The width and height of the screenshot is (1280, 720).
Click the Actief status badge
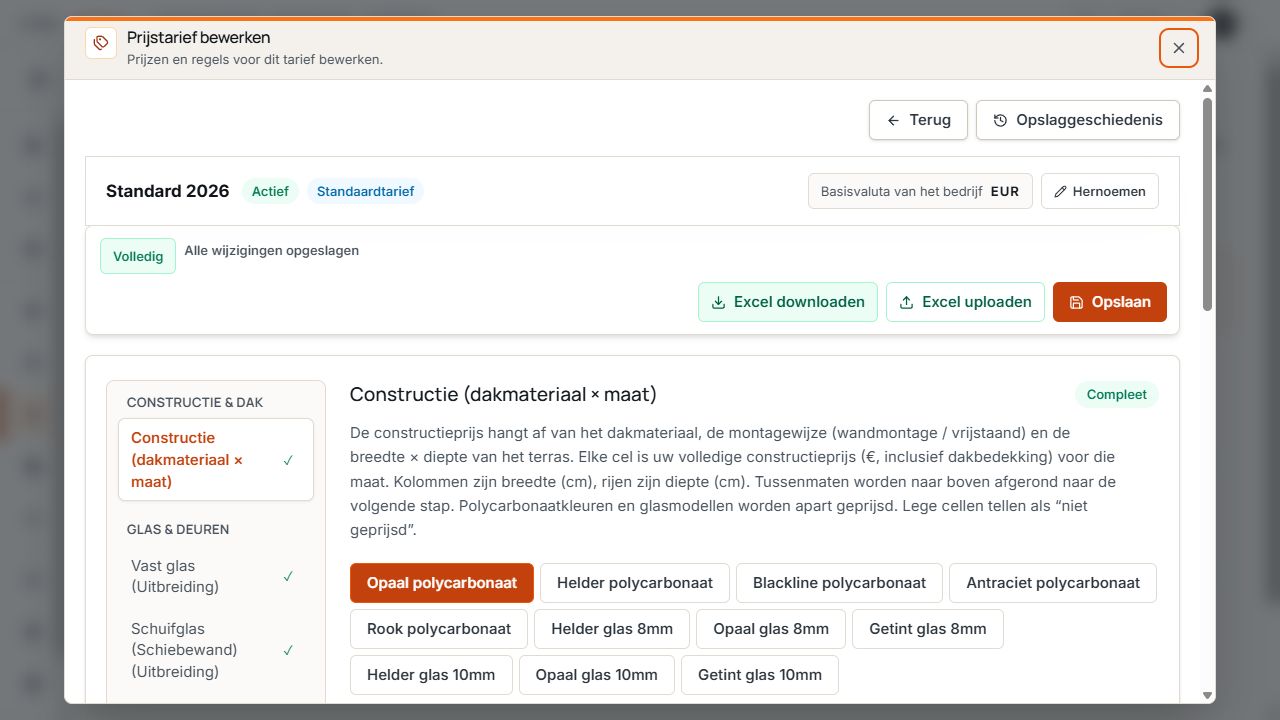coord(270,191)
